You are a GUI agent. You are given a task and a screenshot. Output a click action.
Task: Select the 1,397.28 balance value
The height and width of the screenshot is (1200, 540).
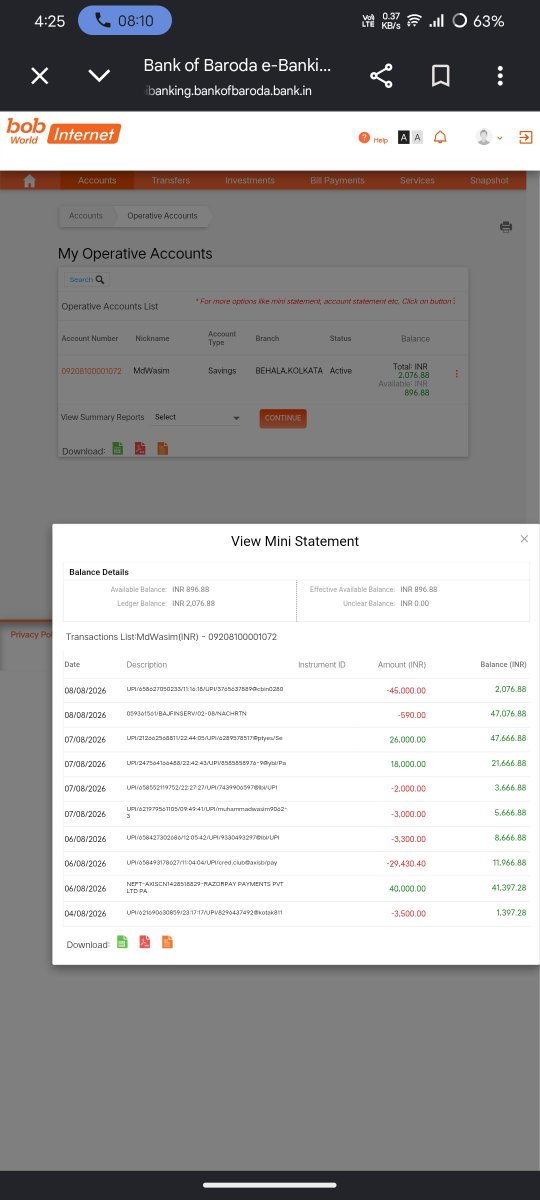point(509,913)
